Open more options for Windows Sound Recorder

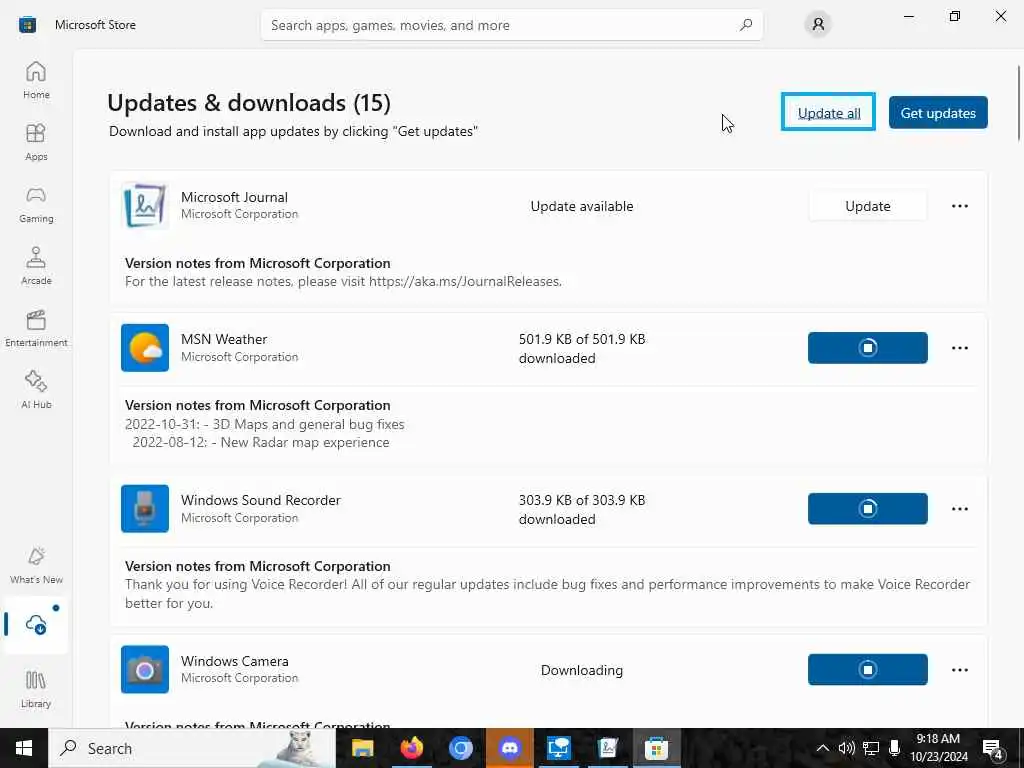959,509
